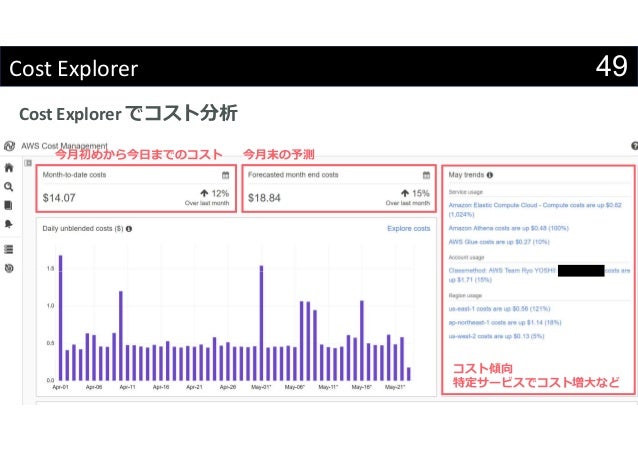Click info icon beside Daily unblended costs
The image size is (638, 452).
(129, 229)
